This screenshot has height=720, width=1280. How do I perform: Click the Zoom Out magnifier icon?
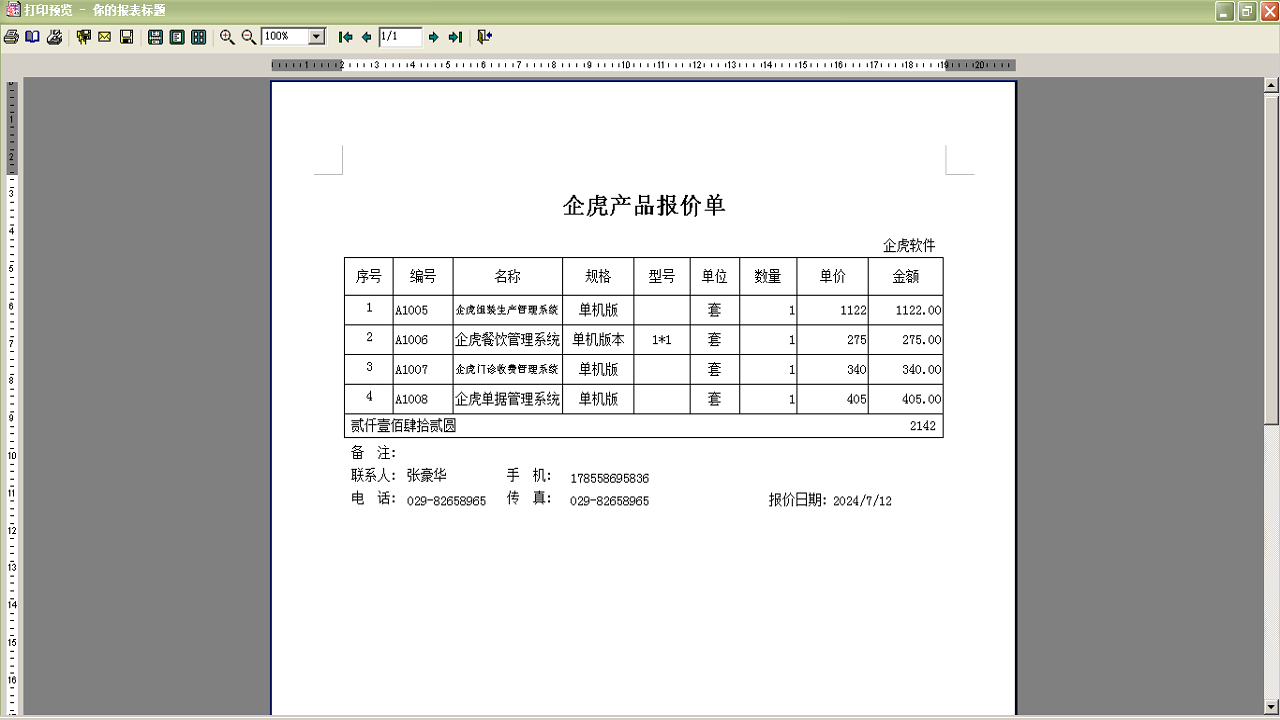point(249,36)
